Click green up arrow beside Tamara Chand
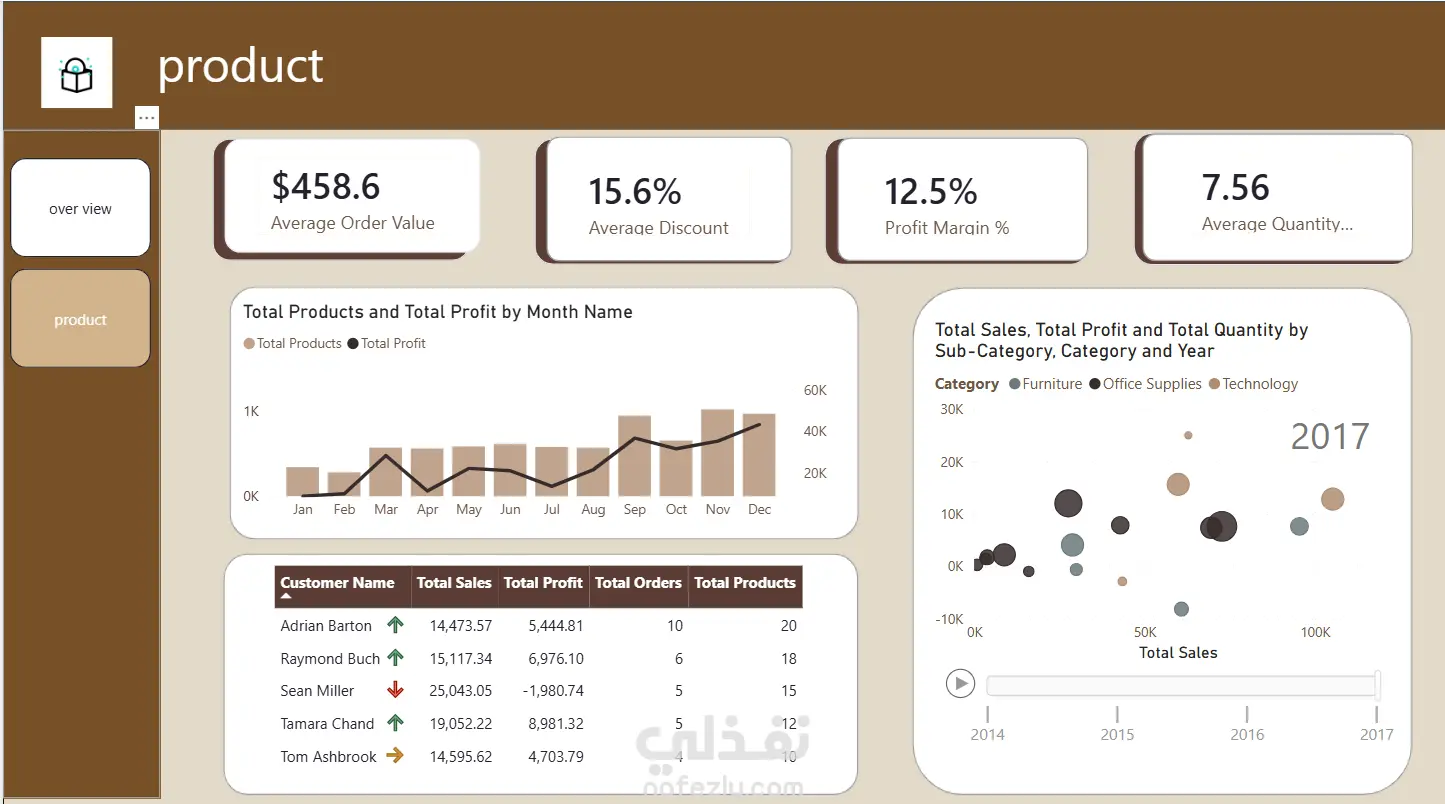1445x804 pixels. (395, 723)
